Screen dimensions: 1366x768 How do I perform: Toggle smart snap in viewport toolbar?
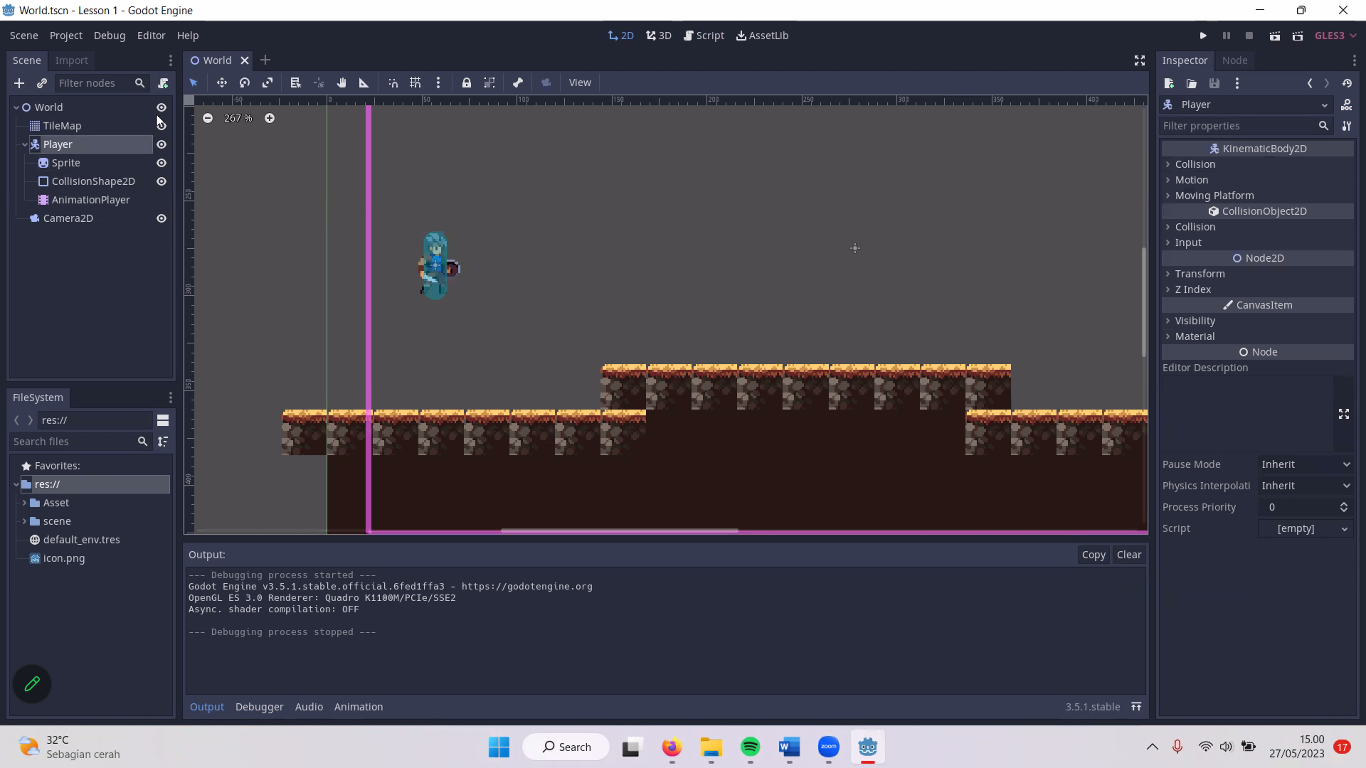coord(393,83)
